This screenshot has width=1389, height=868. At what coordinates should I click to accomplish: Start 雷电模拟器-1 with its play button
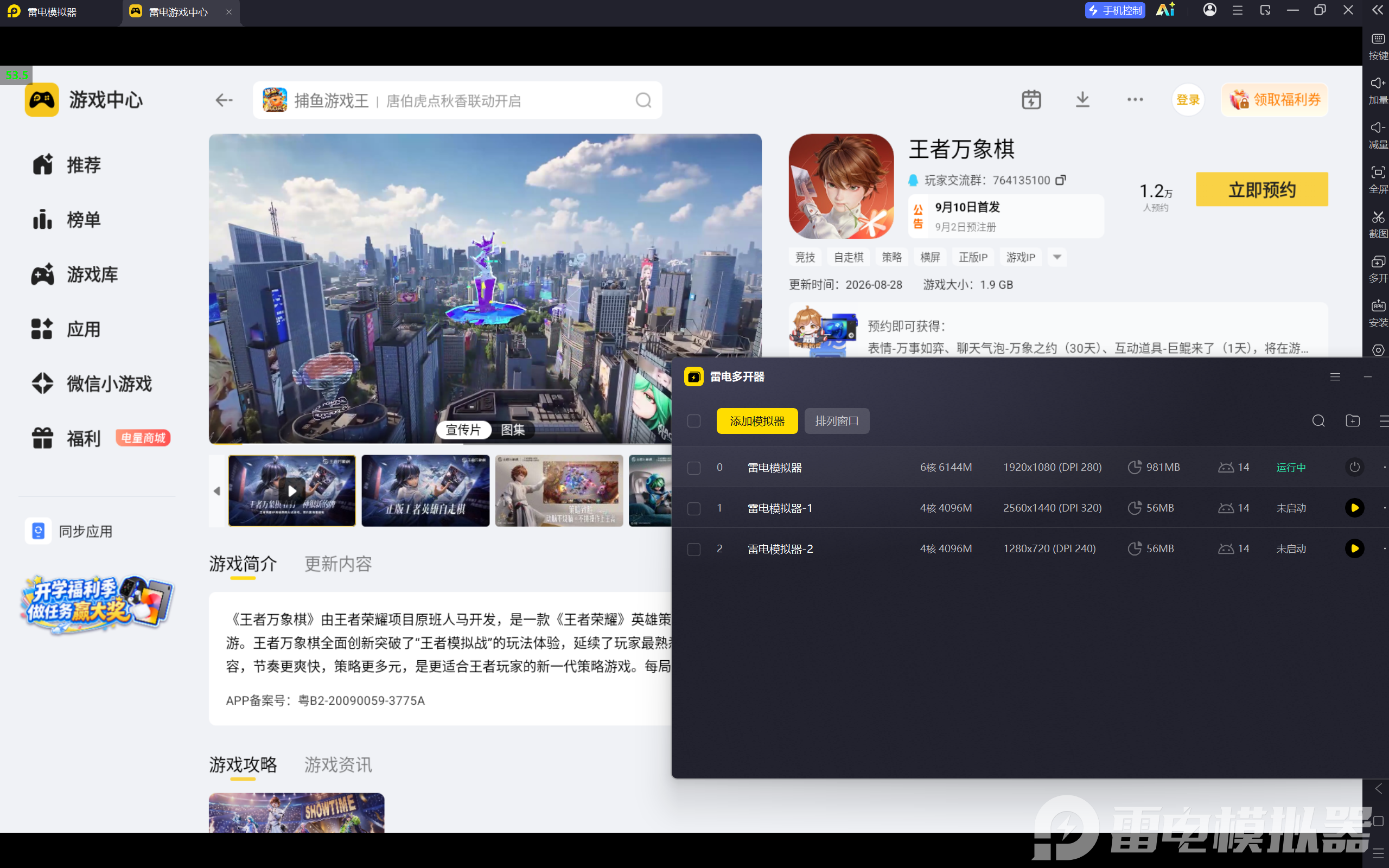tap(1355, 508)
